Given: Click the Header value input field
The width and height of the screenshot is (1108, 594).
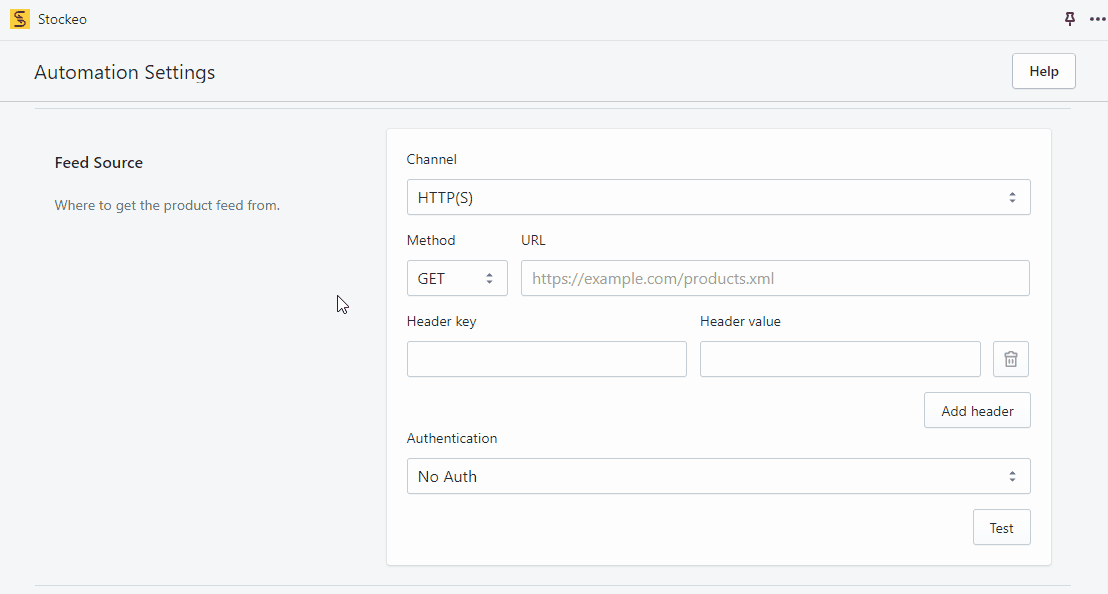Looking at the screenshot, I should pos(840,358).
